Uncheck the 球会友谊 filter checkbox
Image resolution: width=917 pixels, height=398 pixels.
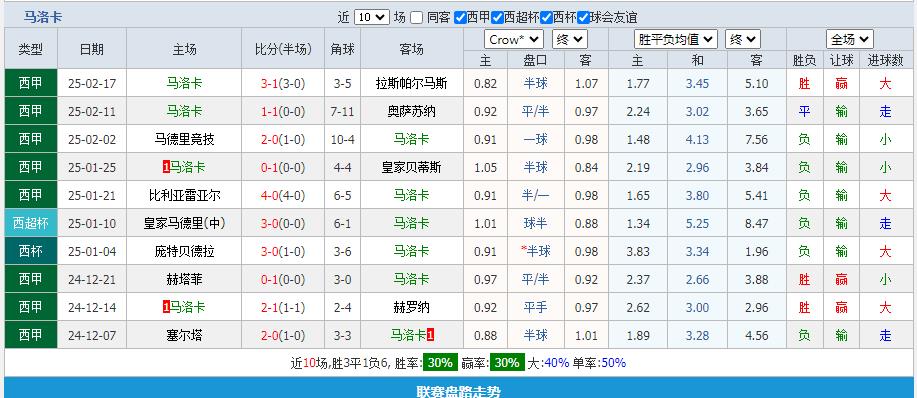click(x=583, y=18)
